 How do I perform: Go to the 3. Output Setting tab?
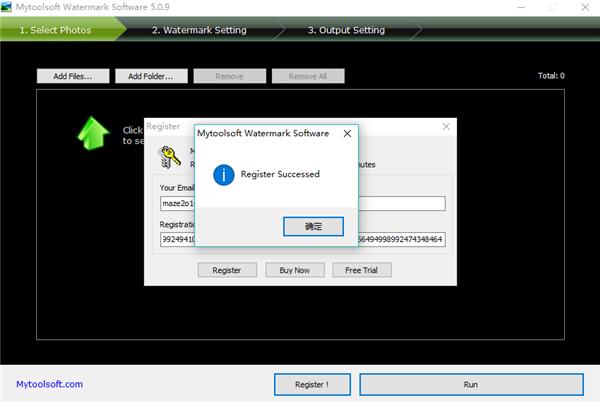347,30
